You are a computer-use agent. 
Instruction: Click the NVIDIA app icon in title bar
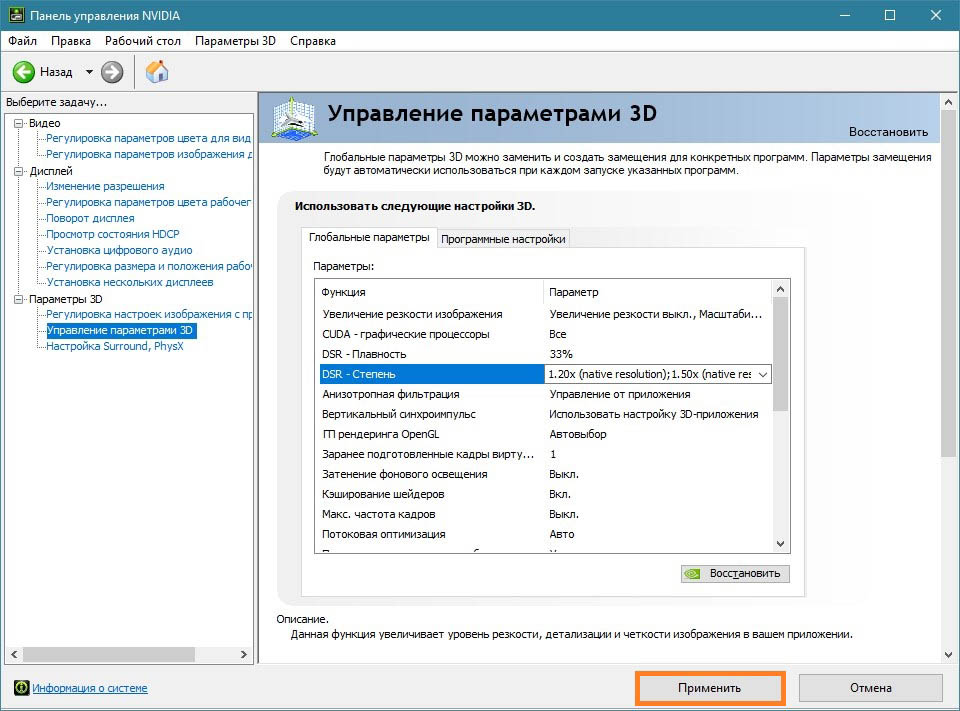[16, 15]
